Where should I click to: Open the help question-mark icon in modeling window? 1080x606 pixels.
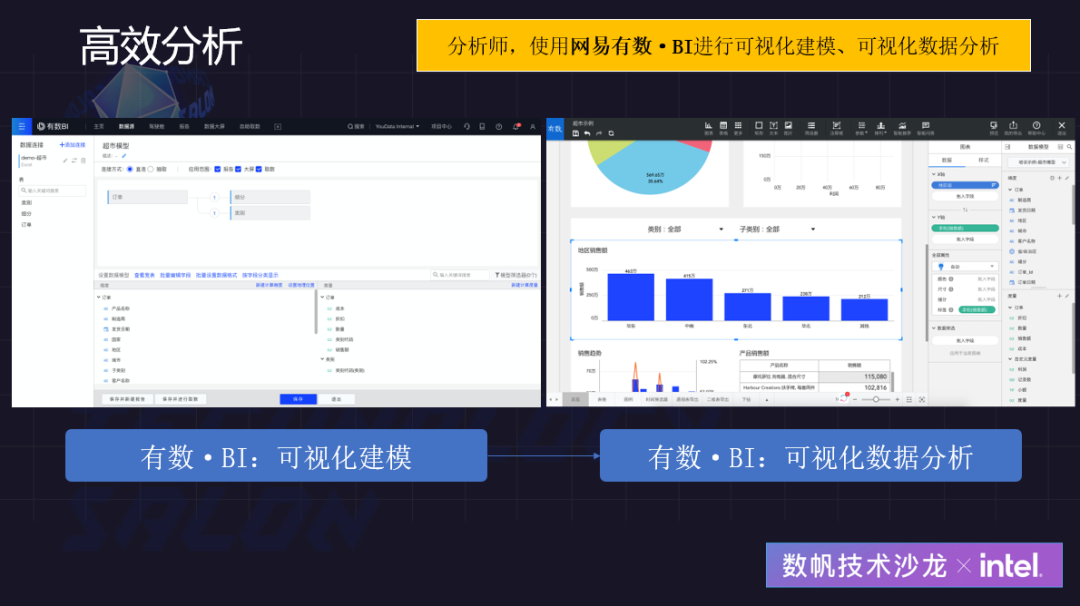pos(499,127)
